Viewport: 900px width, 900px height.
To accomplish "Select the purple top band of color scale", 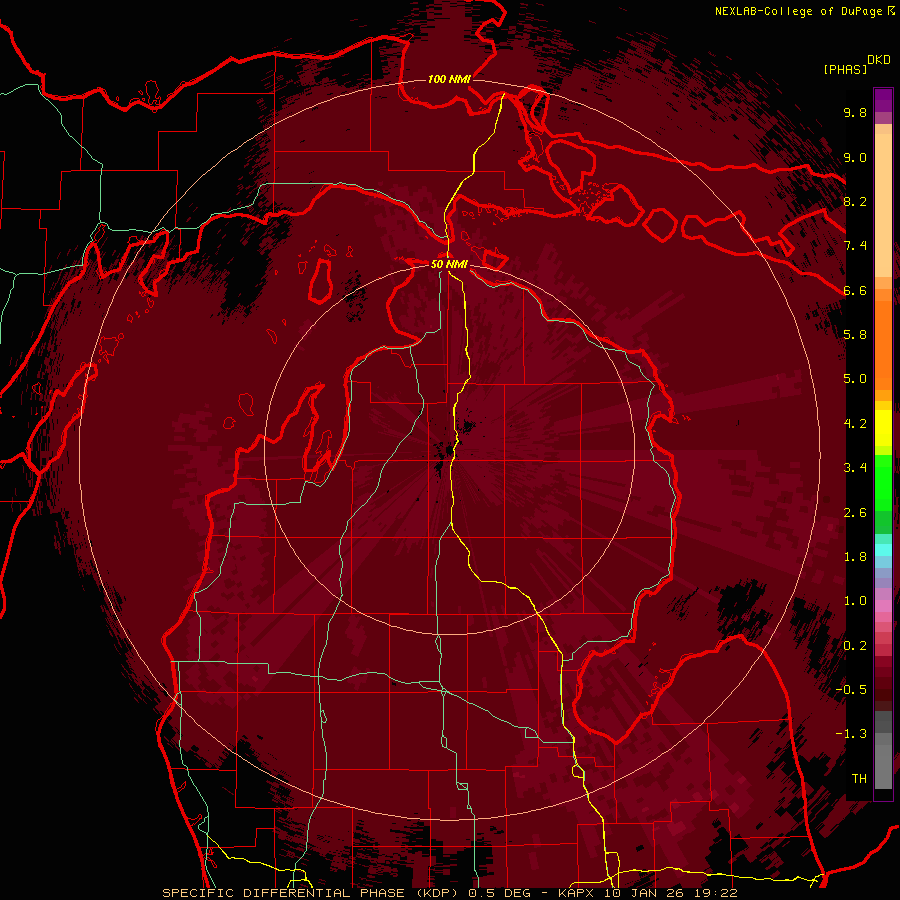I will pyautogui.click(x=883, y=100).
